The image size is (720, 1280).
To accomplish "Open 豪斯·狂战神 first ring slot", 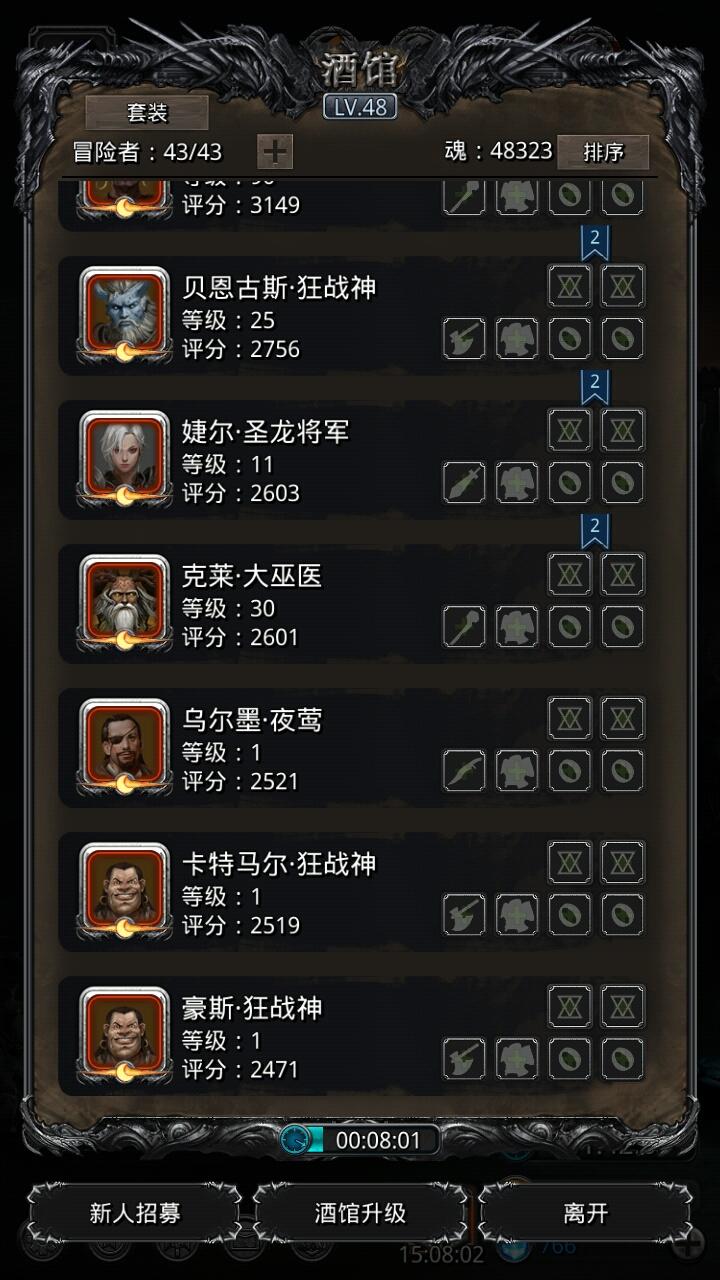I will click(x=570, y=1059).
